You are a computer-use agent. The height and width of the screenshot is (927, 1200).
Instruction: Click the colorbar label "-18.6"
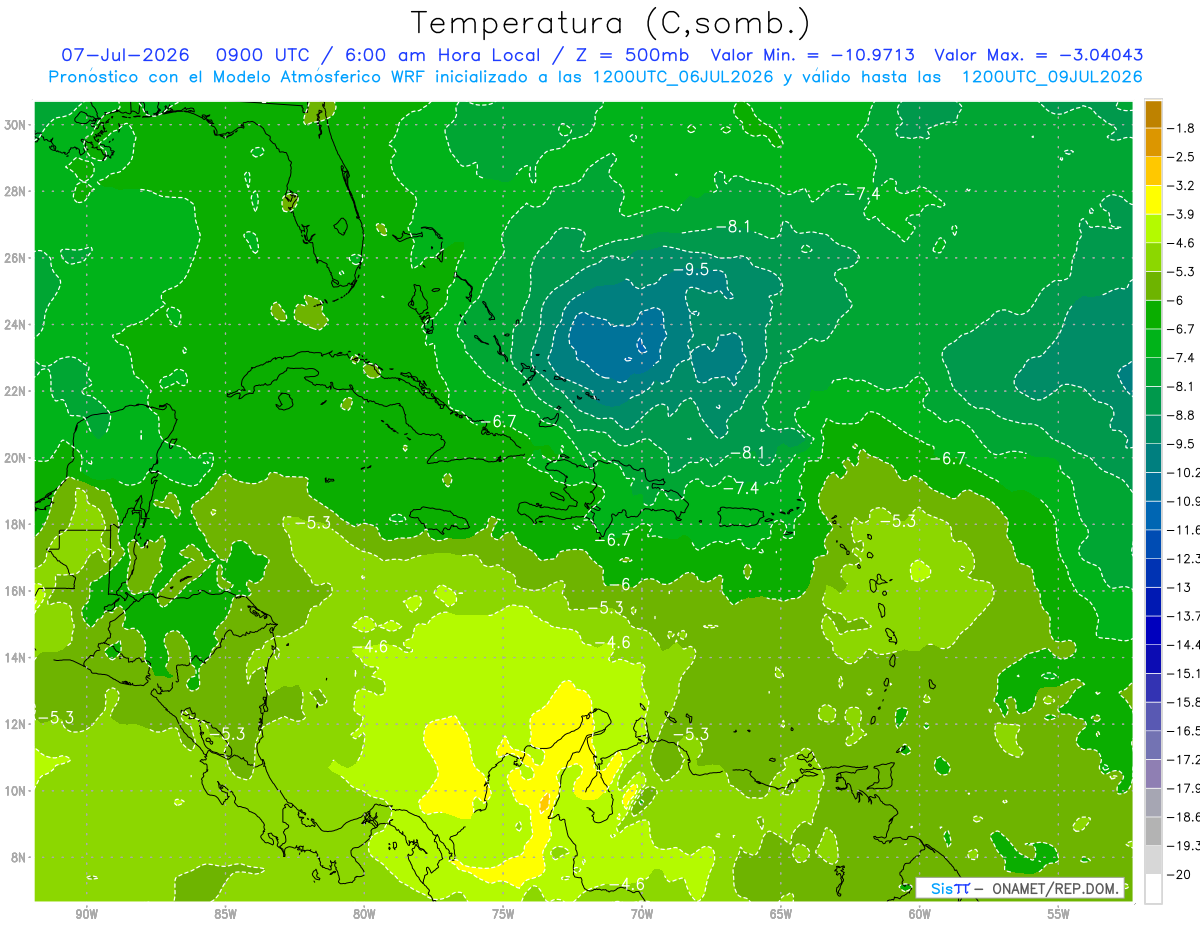pos(1184,817)
